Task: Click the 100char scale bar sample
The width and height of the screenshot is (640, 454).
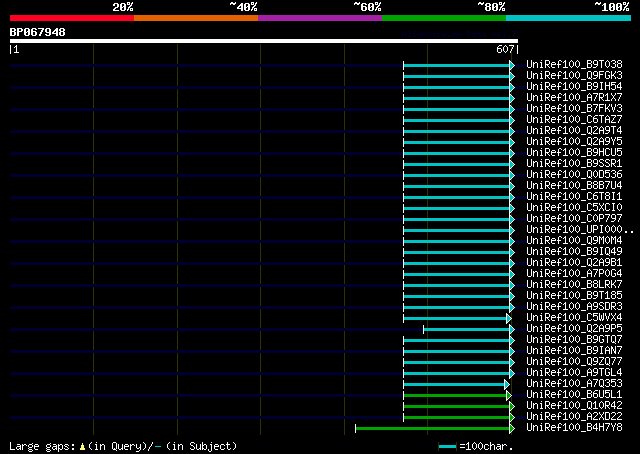Action: (447, 447)
